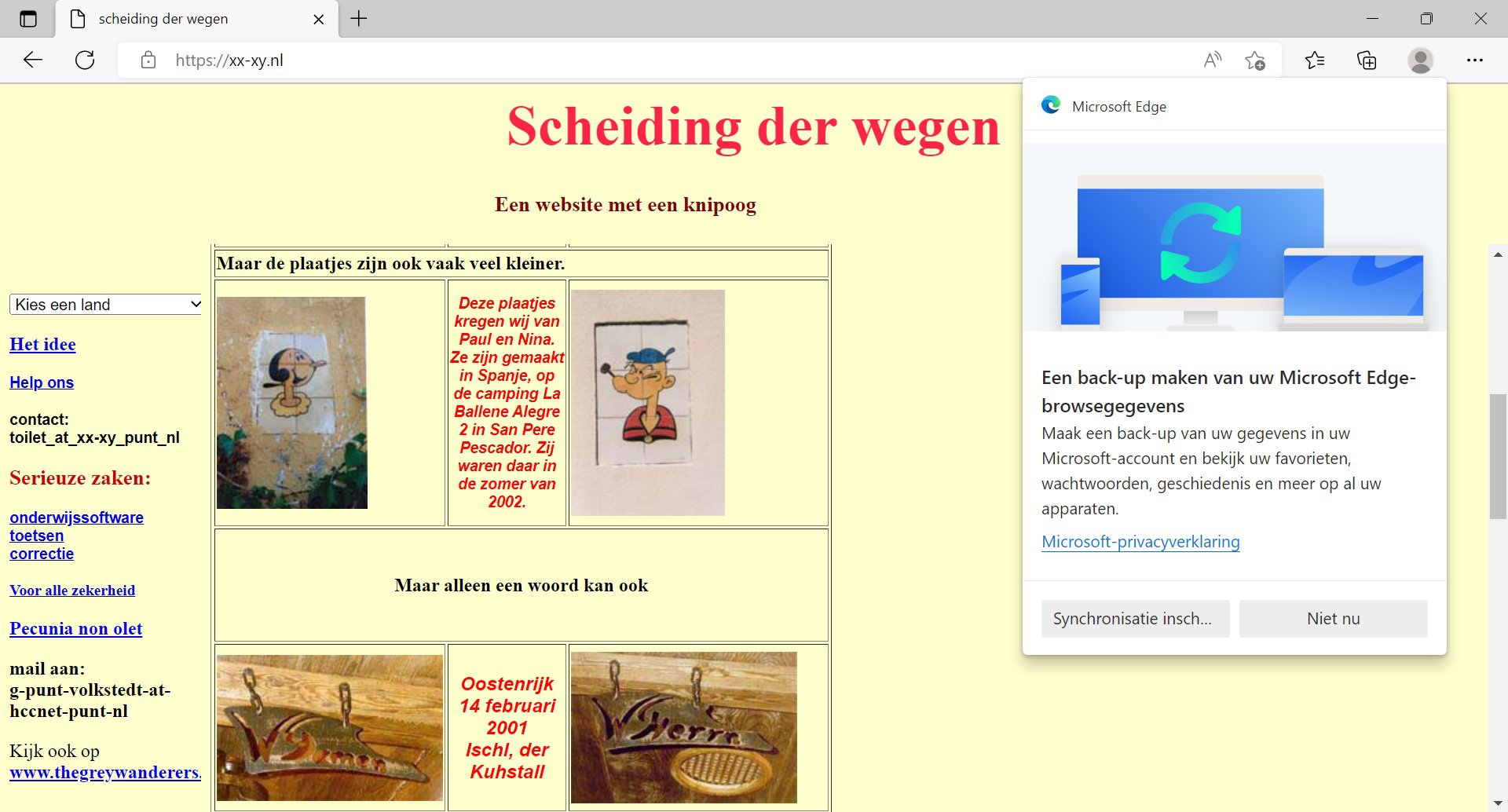The image size is (1508, 812).
Task: Click 'Maar alleen een woord kan ook' text
Action: pyautogui.click(x=522, y=586)
